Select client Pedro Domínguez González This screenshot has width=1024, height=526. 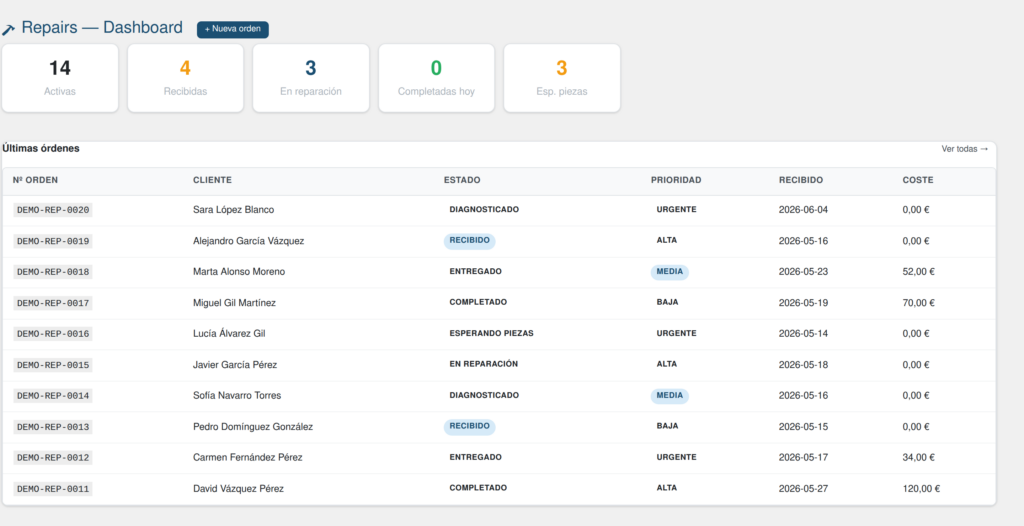(x=253, y=427)
